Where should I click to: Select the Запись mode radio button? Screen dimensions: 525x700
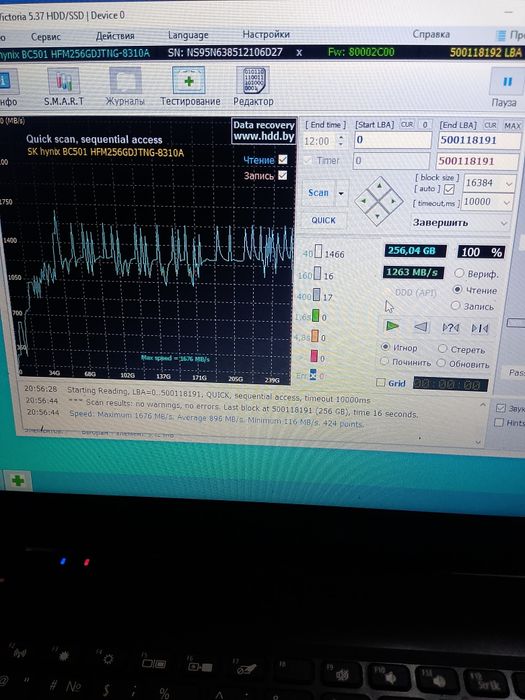point(455,306)
